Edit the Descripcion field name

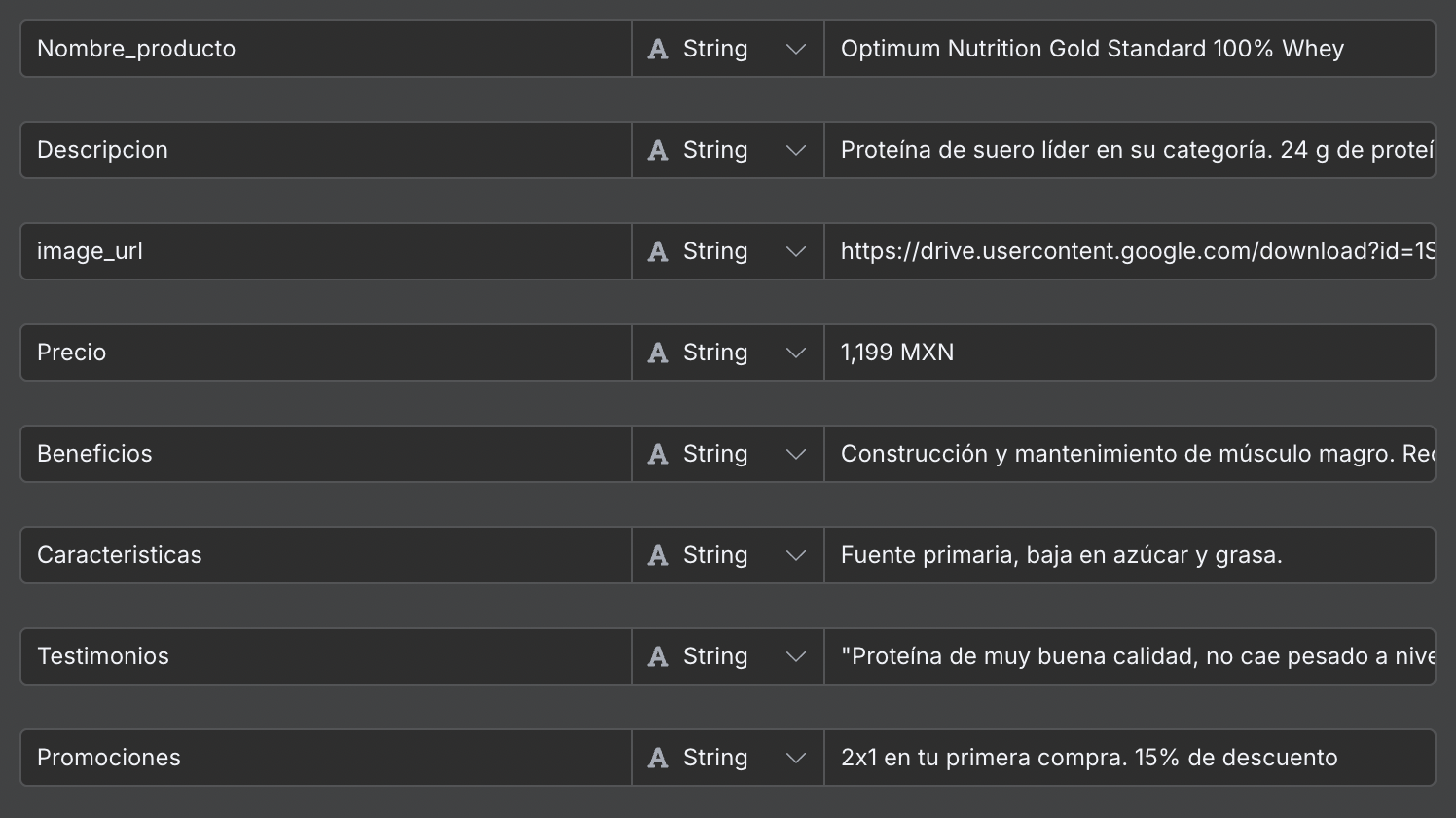click(x=325, y=151)
